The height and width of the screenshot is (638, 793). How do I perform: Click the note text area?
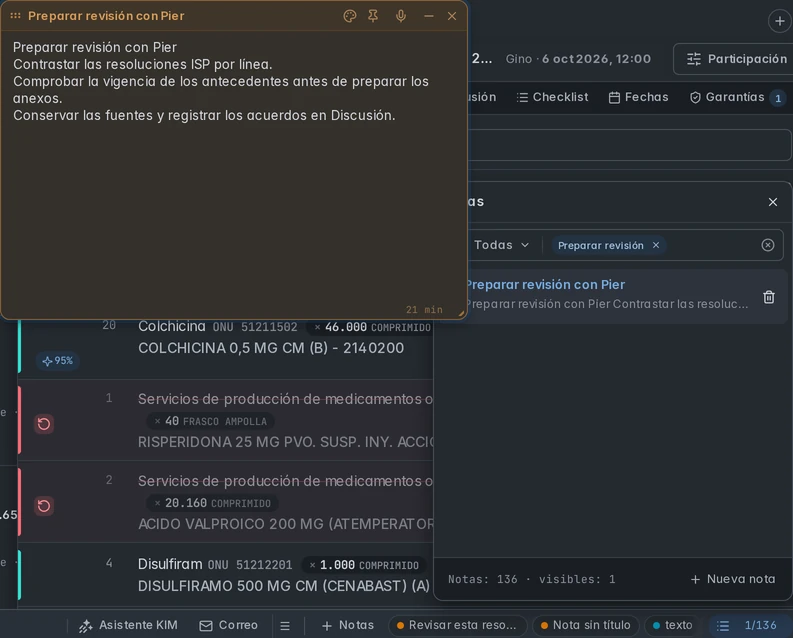click(x=234, y=172)
